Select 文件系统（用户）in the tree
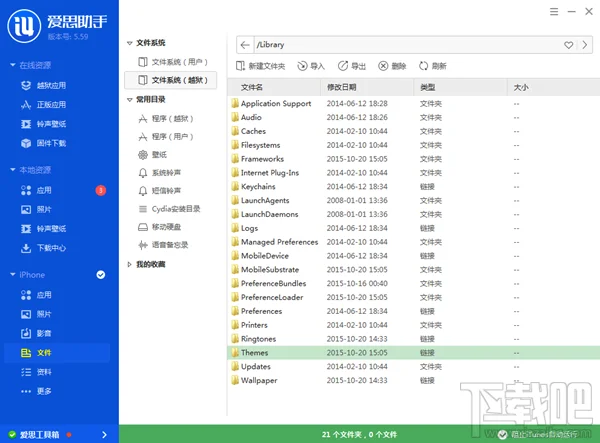This screenshot has width=600, height=443. (173, 62)
